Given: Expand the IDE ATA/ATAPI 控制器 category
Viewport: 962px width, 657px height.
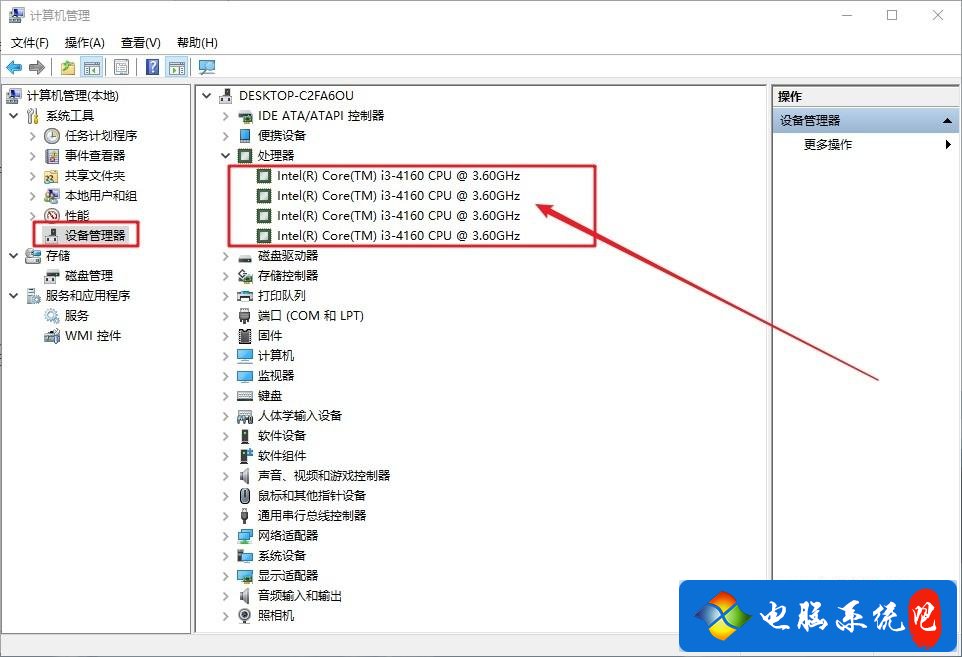Looking at the screenshot, I should point(225,116).
